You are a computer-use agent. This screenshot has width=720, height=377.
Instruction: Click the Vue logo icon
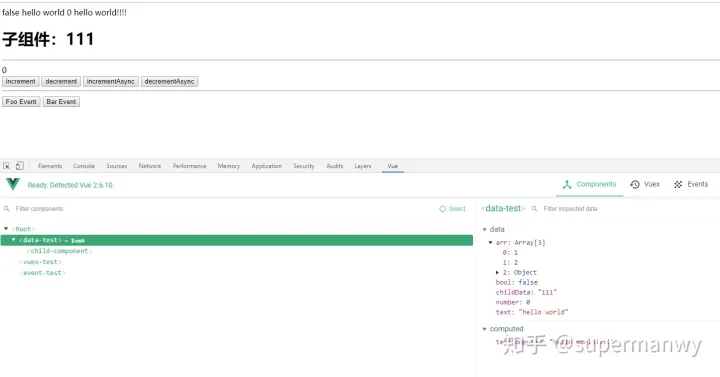[13, 184]
